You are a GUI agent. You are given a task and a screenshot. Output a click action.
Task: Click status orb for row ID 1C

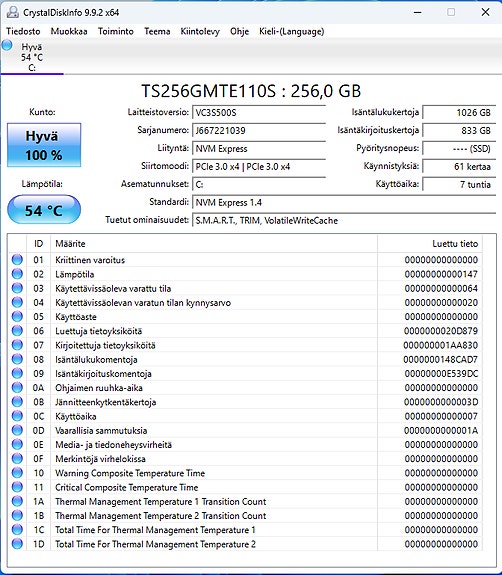pyautogui.click(x=17, y=530)
